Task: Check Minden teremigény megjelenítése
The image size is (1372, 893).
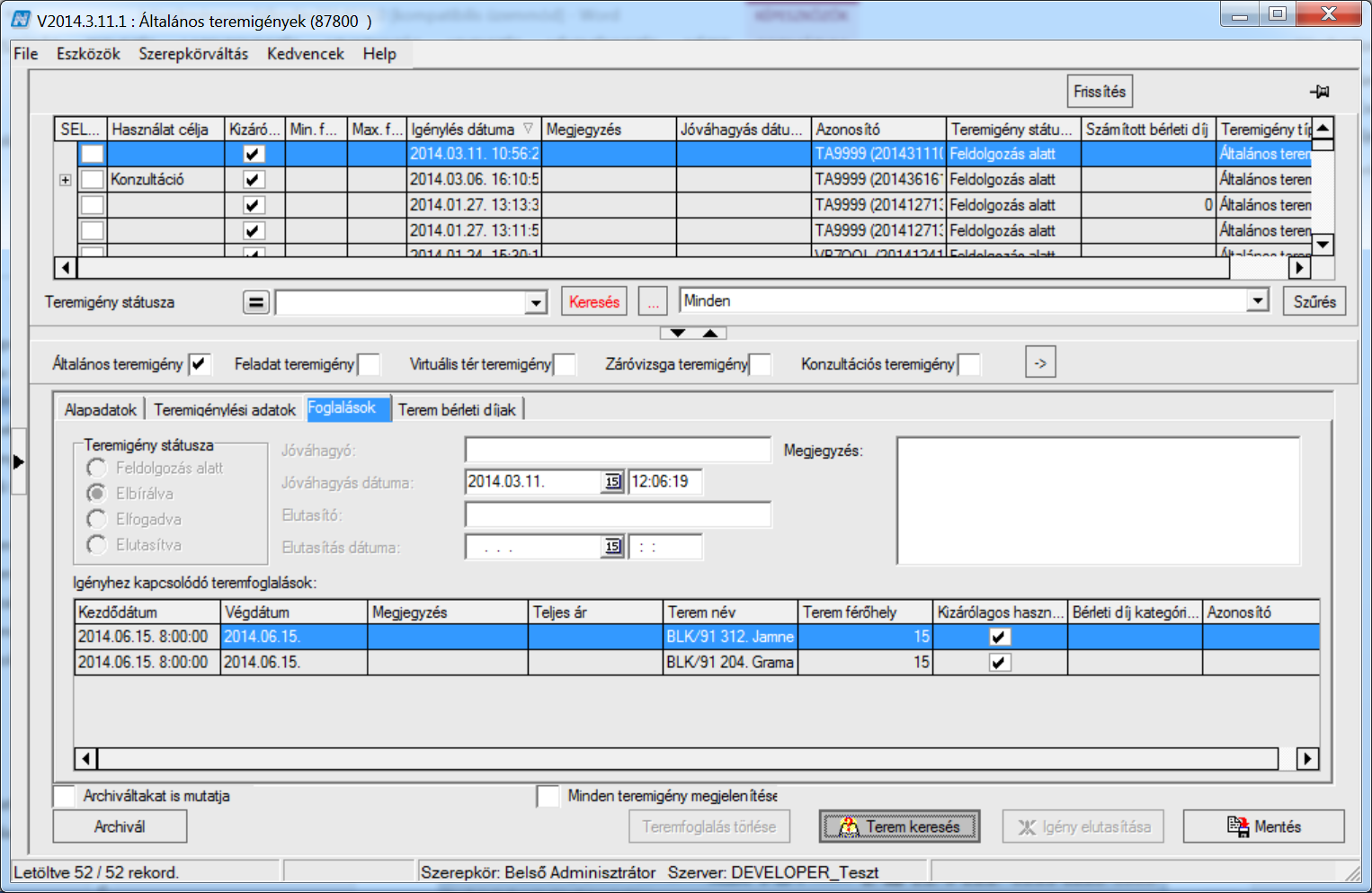Action: point(548,796)
